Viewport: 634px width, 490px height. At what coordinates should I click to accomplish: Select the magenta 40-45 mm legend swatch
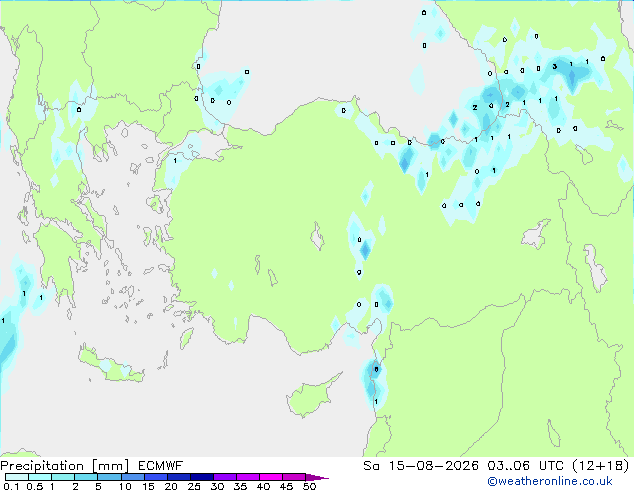coord(271,477)
